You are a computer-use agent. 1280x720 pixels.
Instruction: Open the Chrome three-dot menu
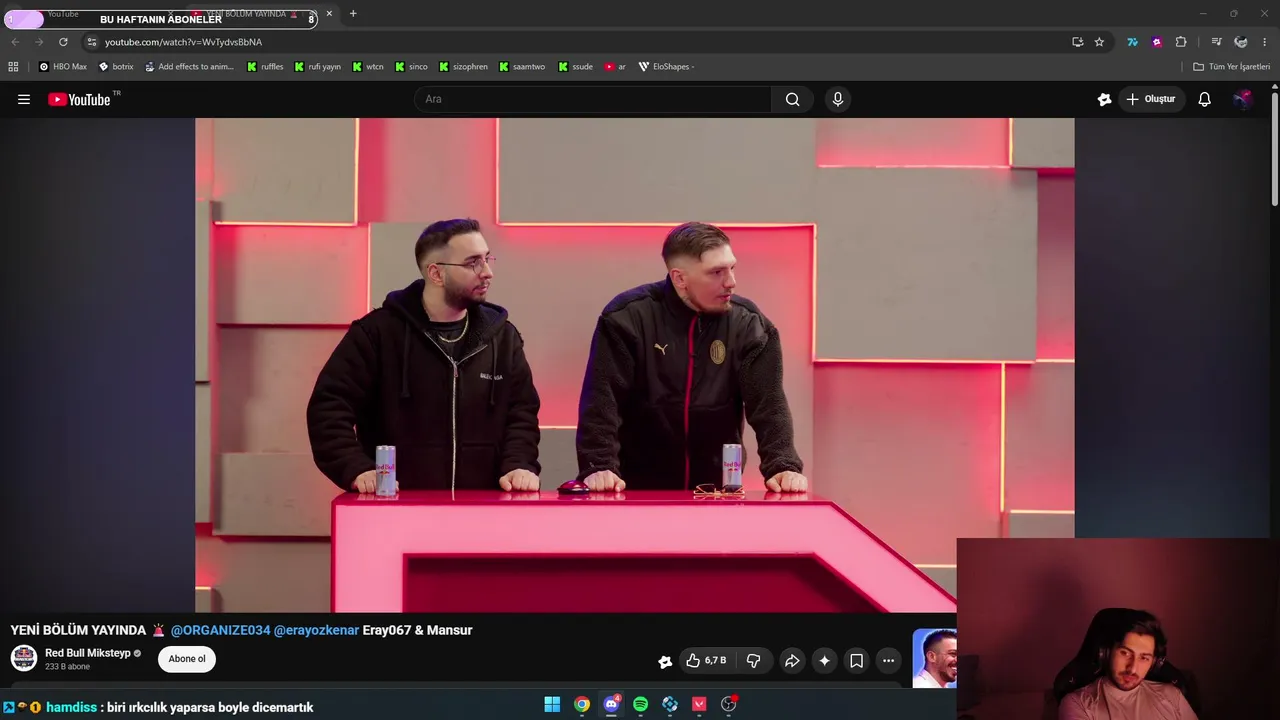(x=1264, y=42)
